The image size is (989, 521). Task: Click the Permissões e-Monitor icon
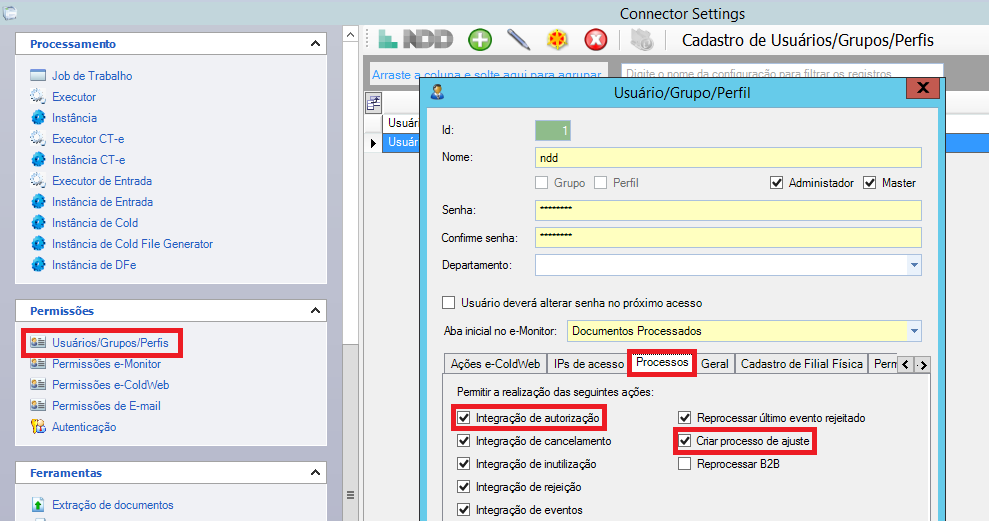click(38, 363)
